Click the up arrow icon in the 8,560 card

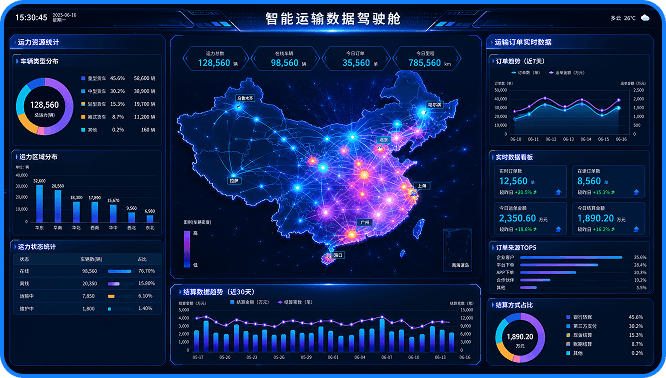[x=636, y=192]
